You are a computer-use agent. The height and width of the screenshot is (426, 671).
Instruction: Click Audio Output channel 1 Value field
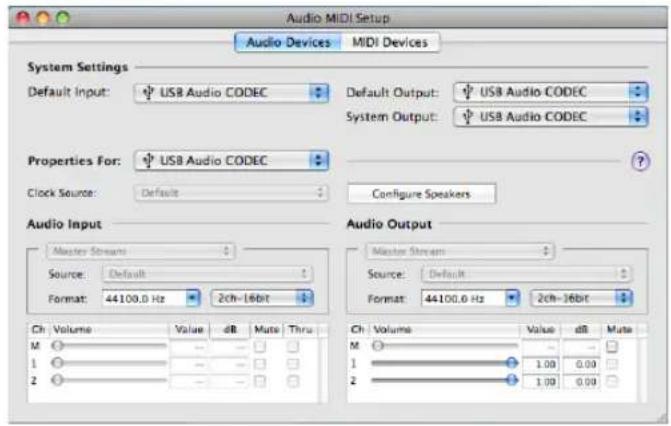(541, 364)
